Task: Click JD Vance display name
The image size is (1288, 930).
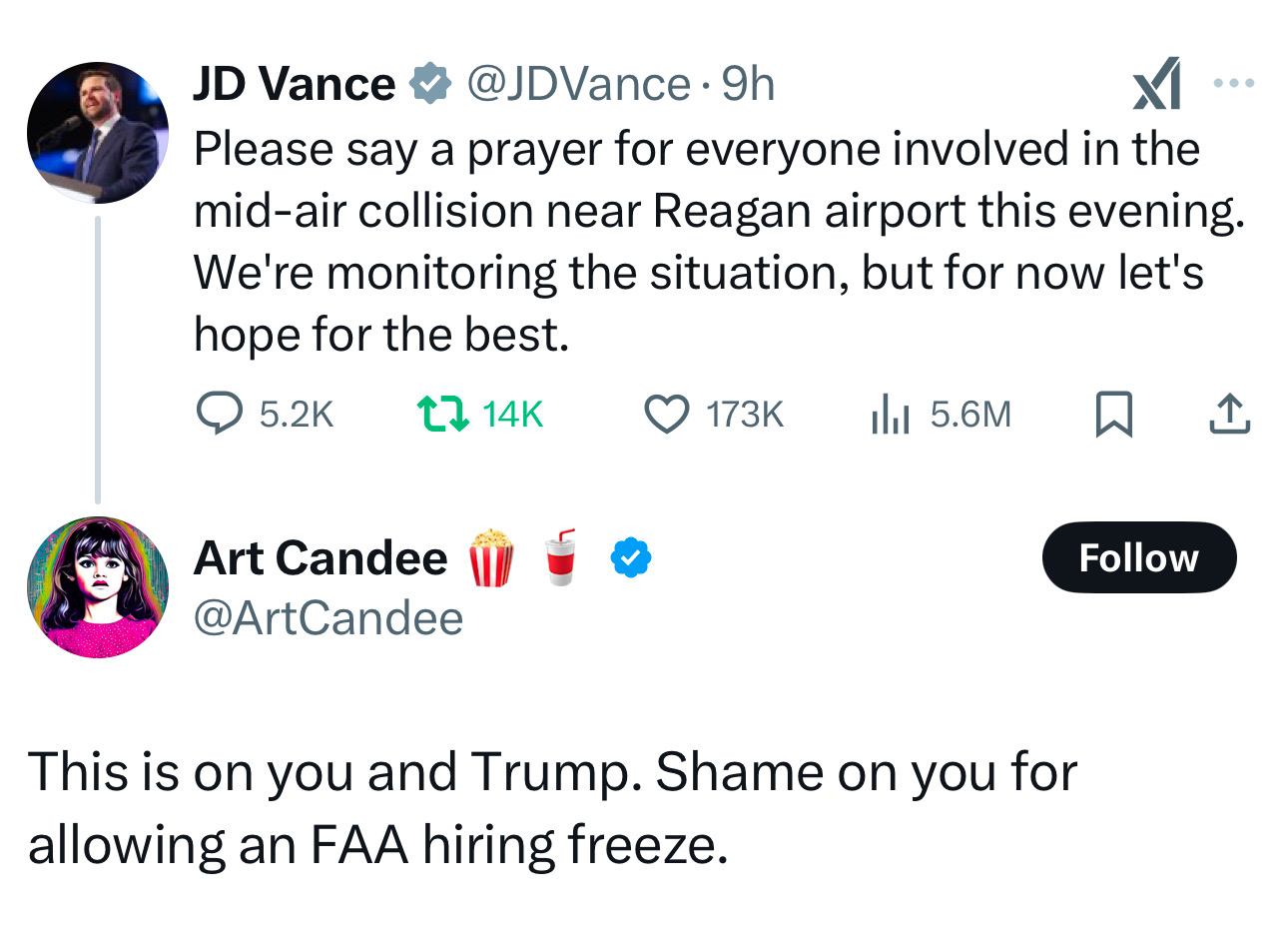Action: [294, 84]
